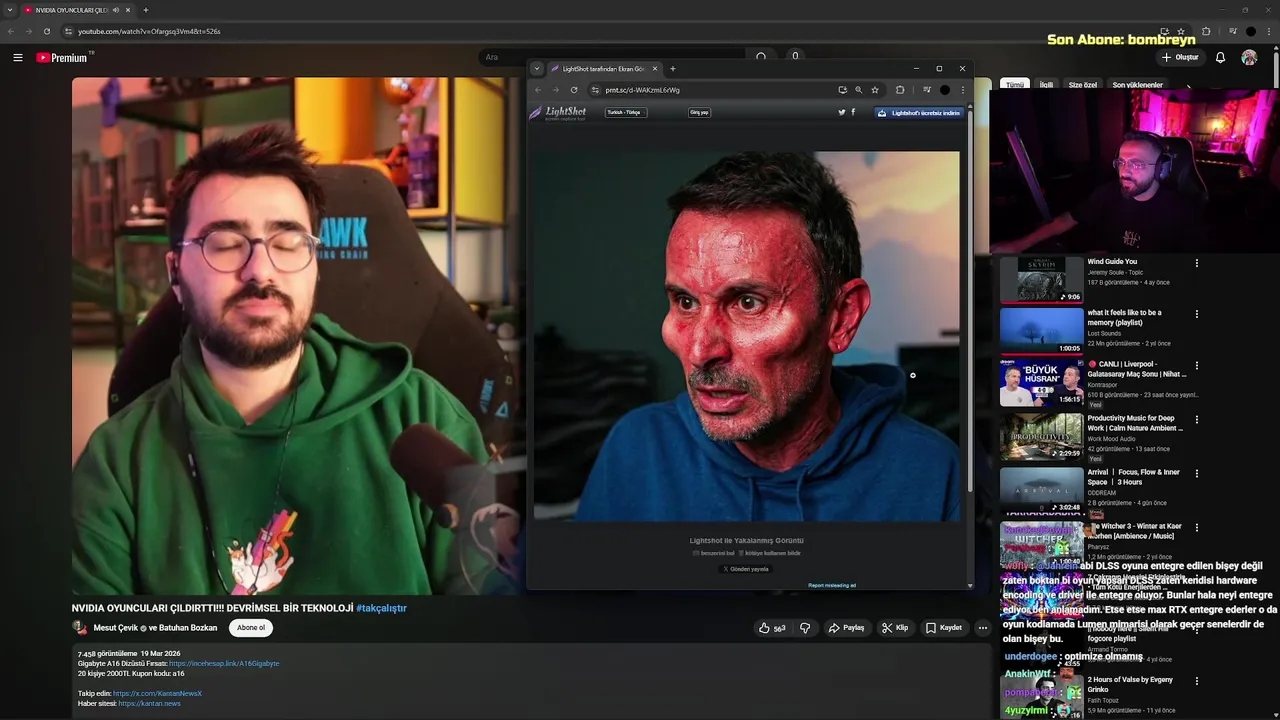Select the Tümü filter chip

coord(1015,85)
